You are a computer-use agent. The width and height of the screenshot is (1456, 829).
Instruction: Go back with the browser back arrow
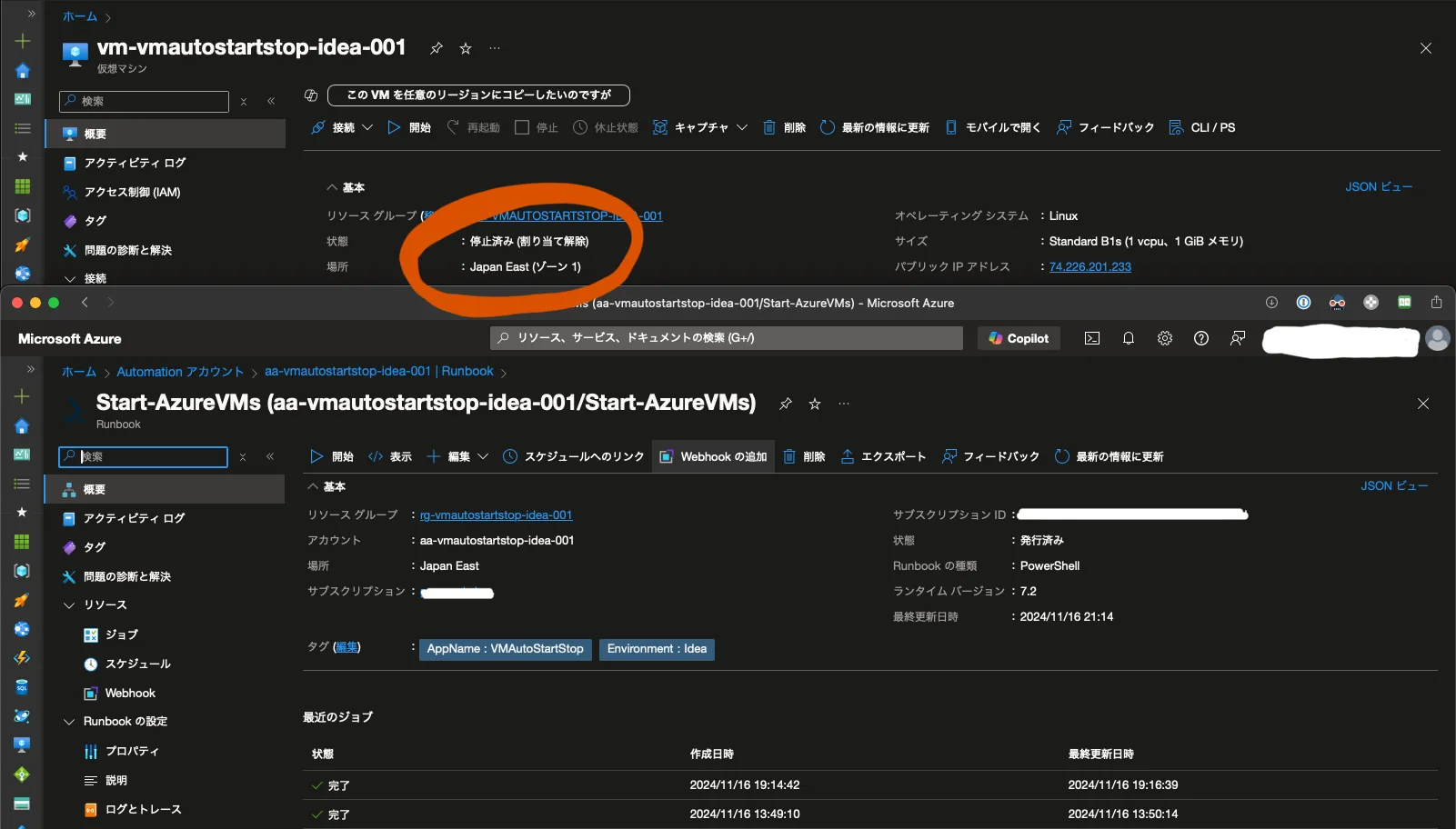coord(85,303)
